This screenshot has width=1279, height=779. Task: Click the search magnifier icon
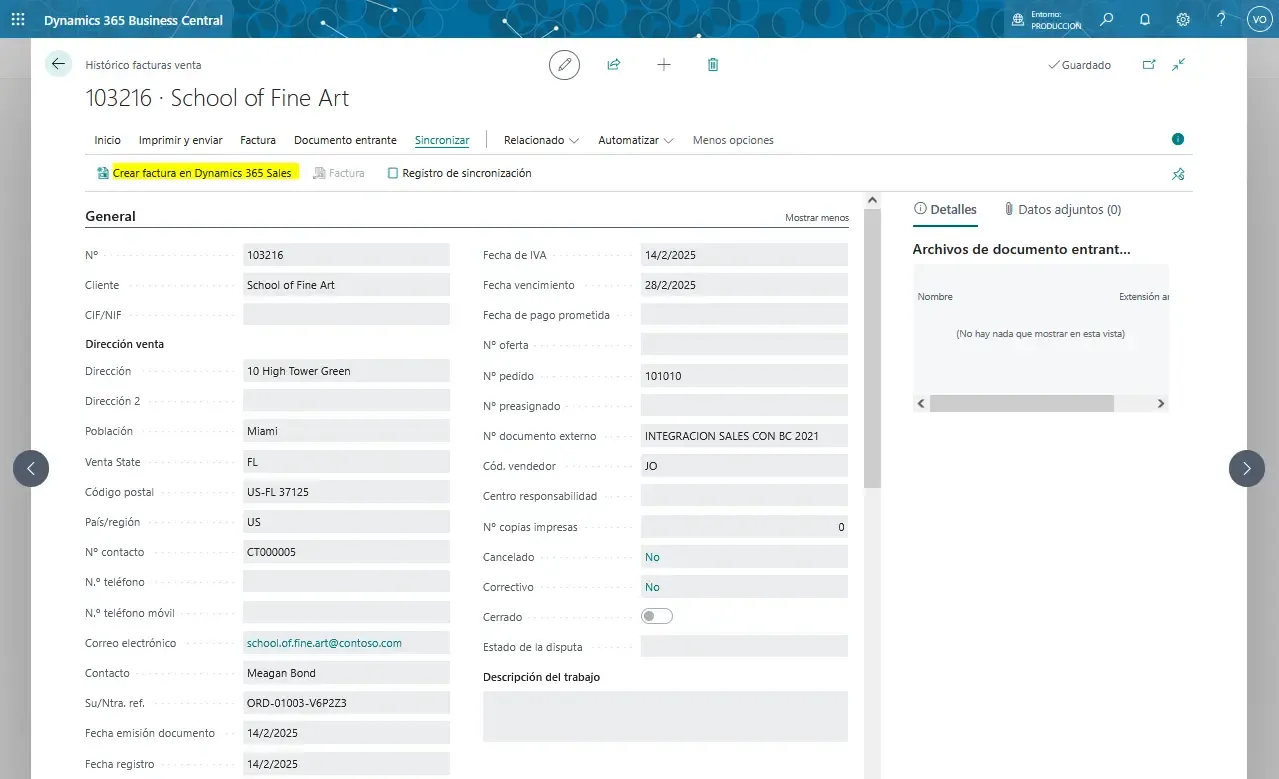click(1107, 19)
